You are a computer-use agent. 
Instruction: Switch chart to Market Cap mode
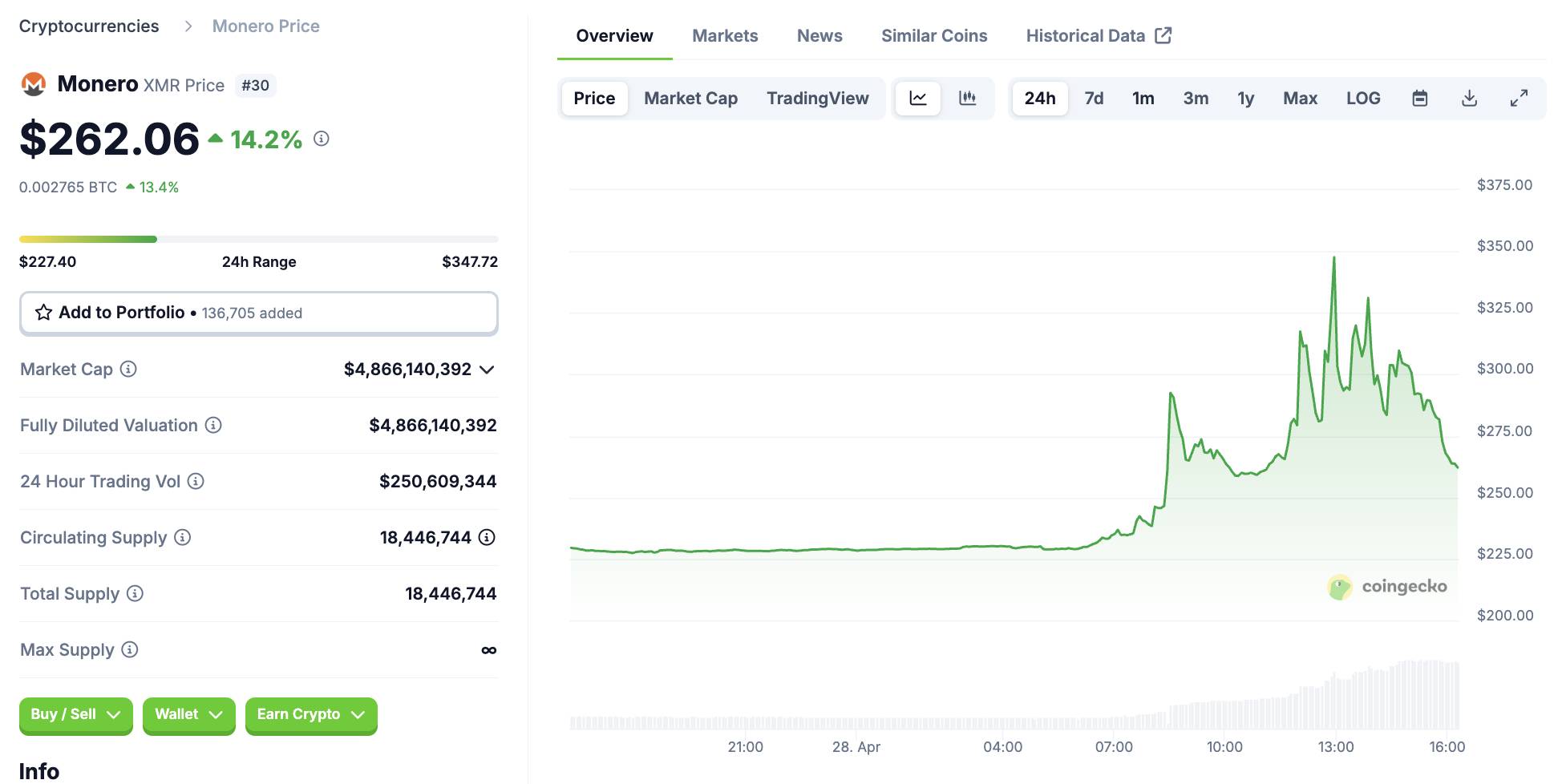690,99
